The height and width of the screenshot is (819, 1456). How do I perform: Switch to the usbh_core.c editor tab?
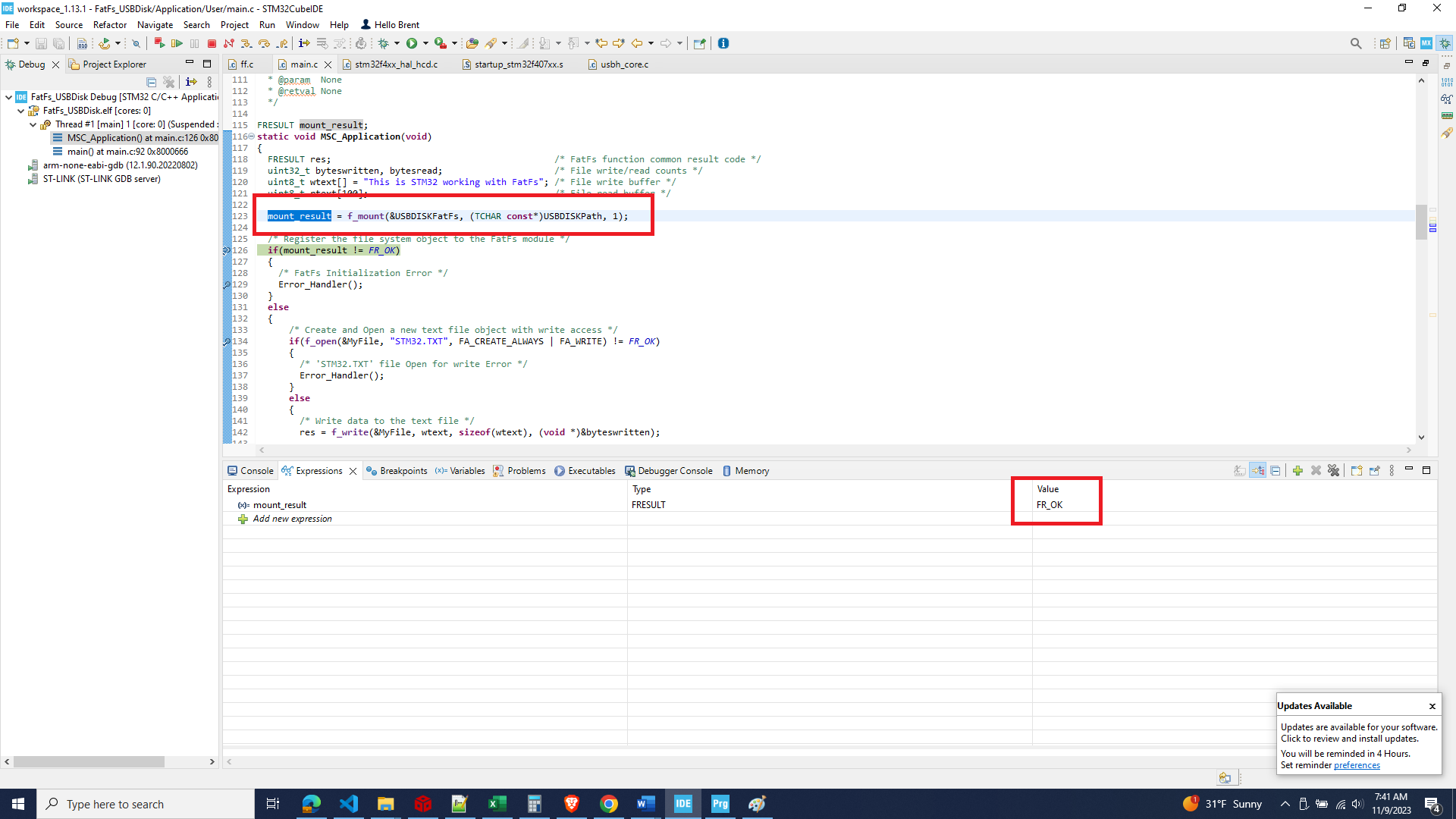pos(623,64)
